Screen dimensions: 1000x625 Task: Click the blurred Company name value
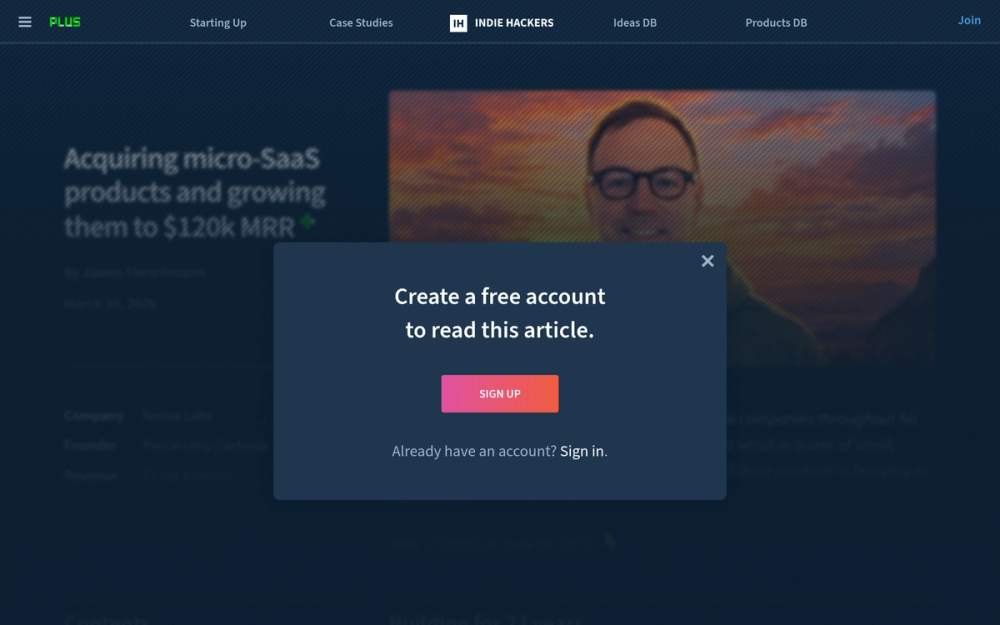(x=177, y=416)
